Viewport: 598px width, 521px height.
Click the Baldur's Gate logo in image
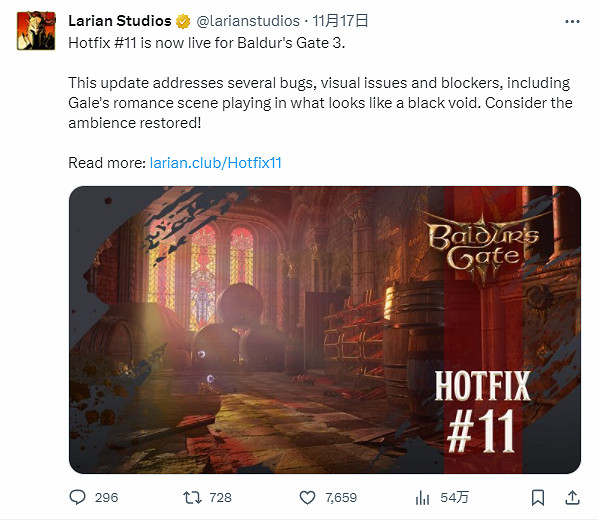coord(484,247)
